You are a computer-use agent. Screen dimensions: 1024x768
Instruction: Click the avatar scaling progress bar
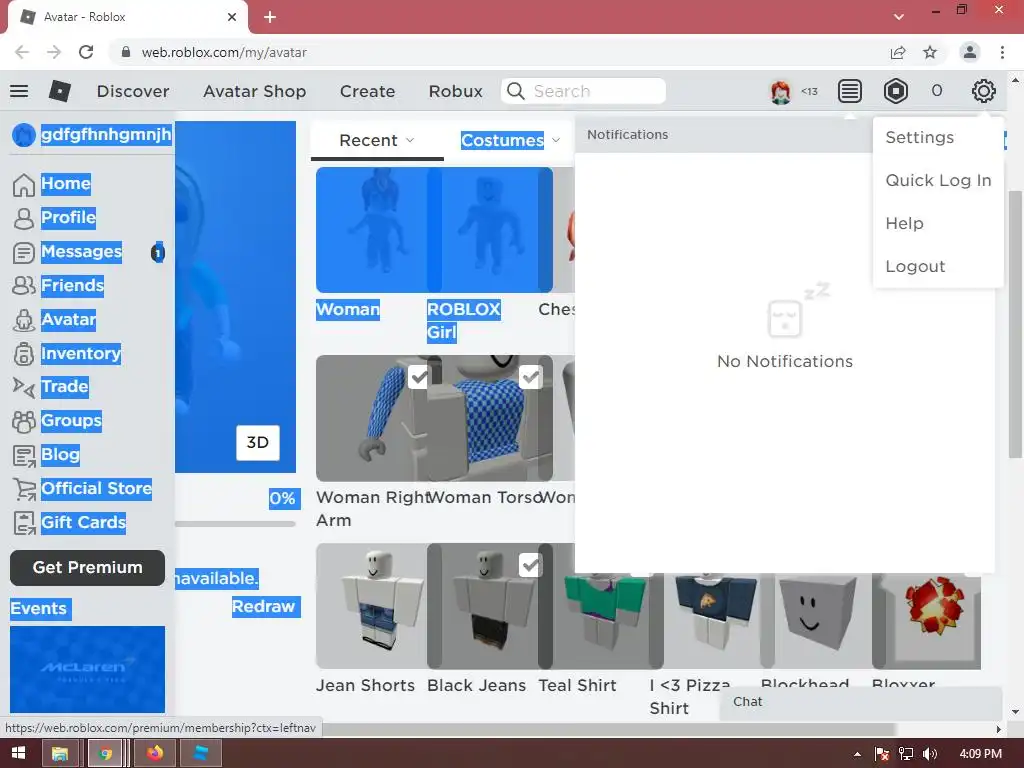[x=235, y=524]
